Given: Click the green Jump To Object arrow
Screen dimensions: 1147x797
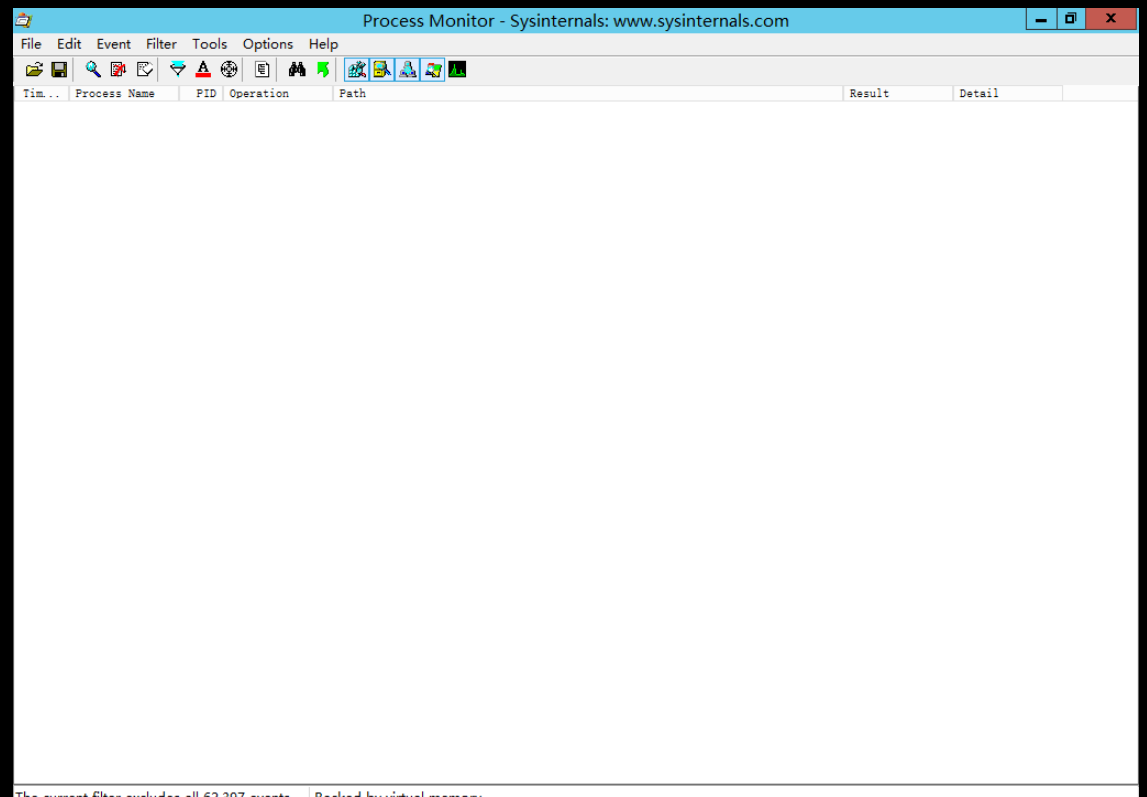Looking at the screenshot, I should [322, 69].
